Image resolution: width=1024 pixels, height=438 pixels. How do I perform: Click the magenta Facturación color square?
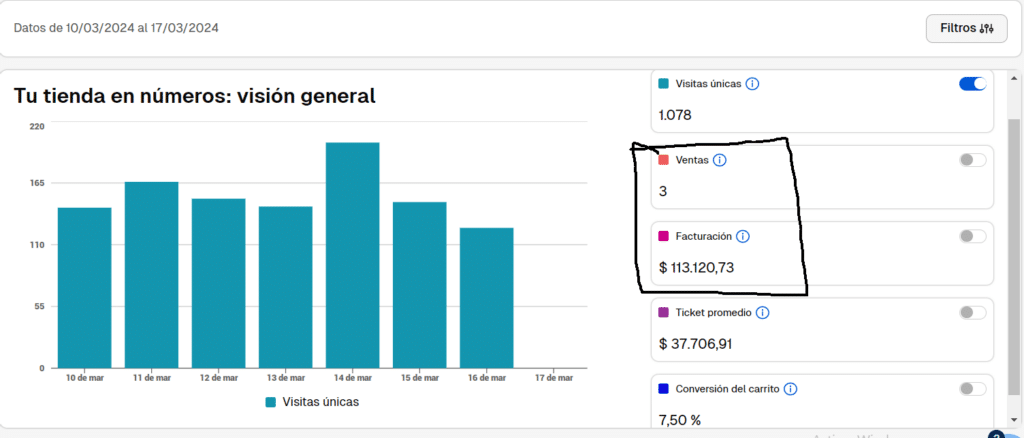click(664, 236)
